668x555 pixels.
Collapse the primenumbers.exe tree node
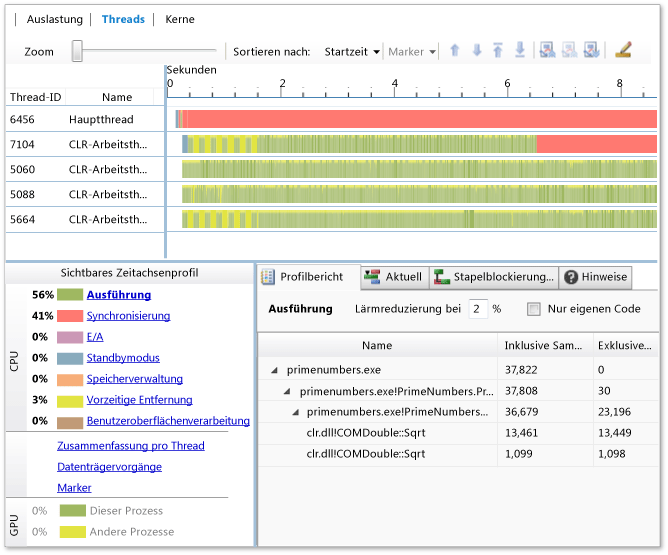(x=274, y=370)
